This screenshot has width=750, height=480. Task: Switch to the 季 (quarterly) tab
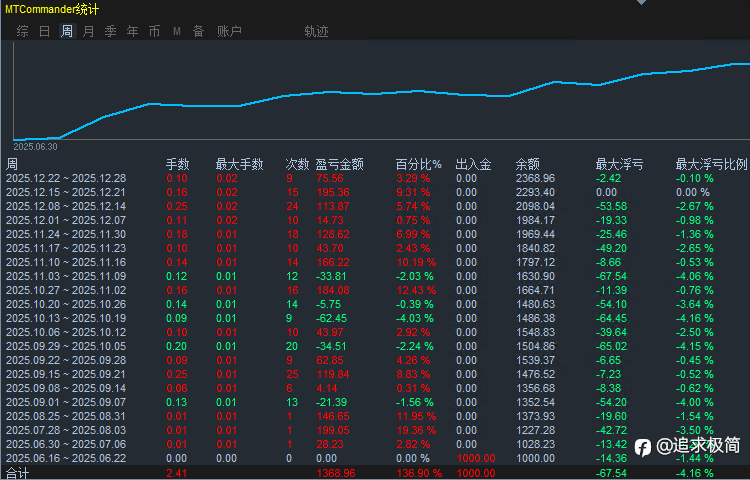[x=111, y=31]
